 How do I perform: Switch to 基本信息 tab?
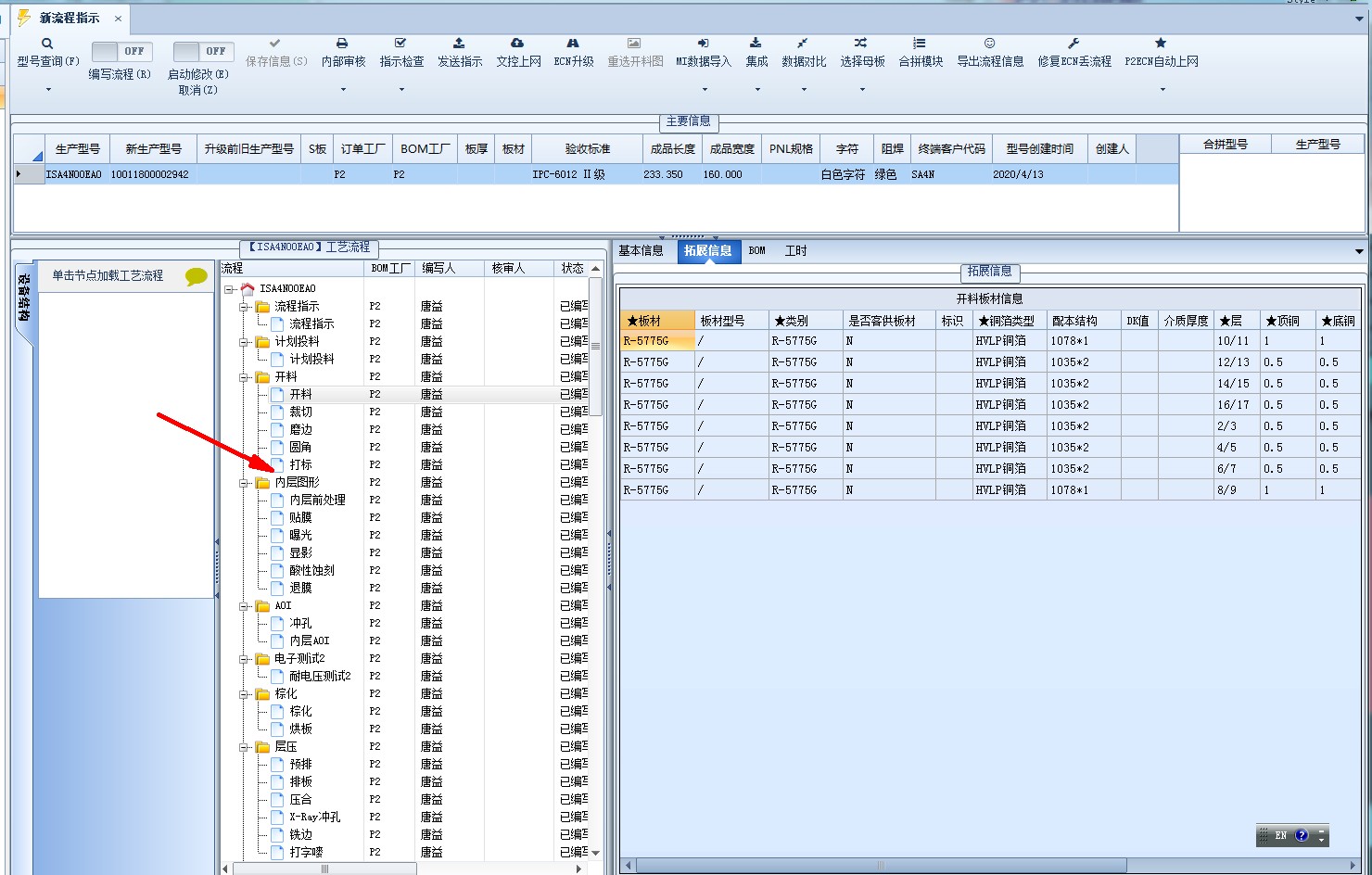point(641,251)
